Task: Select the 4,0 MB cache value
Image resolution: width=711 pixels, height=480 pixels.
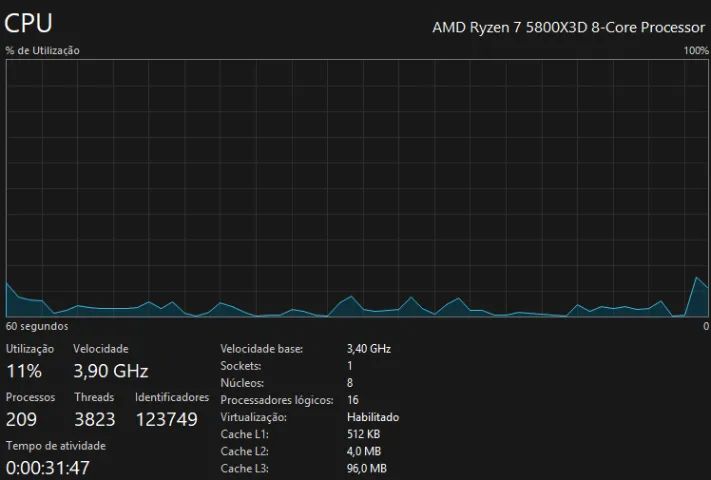Action: 364,451
